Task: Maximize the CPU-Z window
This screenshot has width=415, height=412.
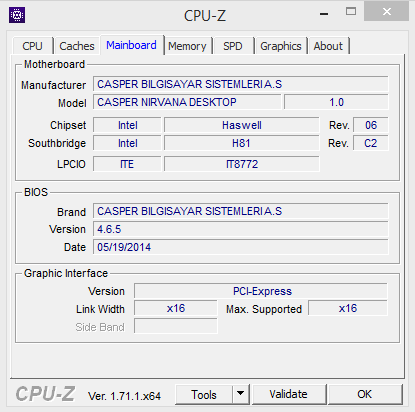Action: tap(351, 12)
